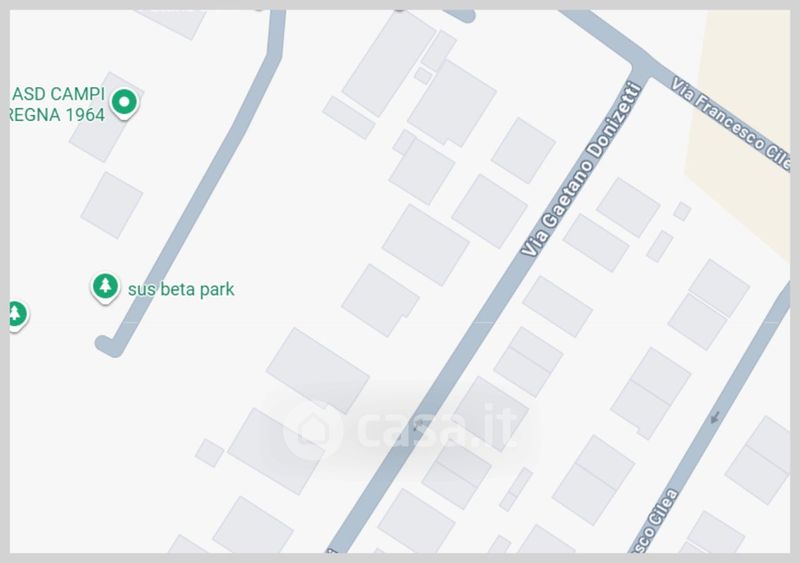The image size is (800, 563).
Task: Click the Via Francesco Cilea label at top right
Action: 731,124
